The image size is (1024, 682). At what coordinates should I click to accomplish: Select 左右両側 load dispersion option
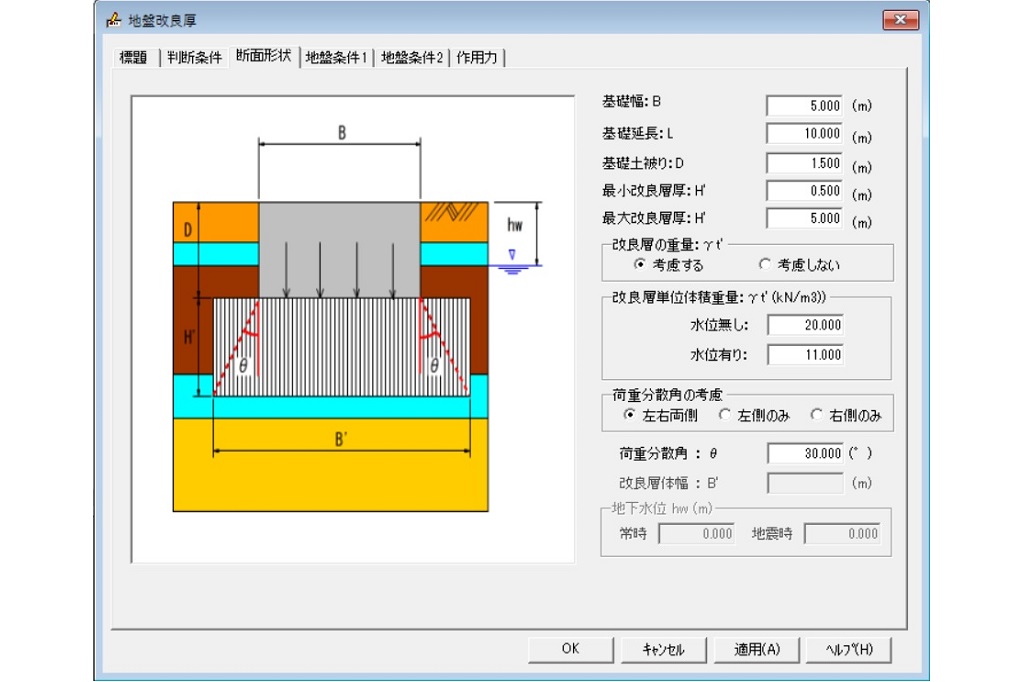click(629, 415)
